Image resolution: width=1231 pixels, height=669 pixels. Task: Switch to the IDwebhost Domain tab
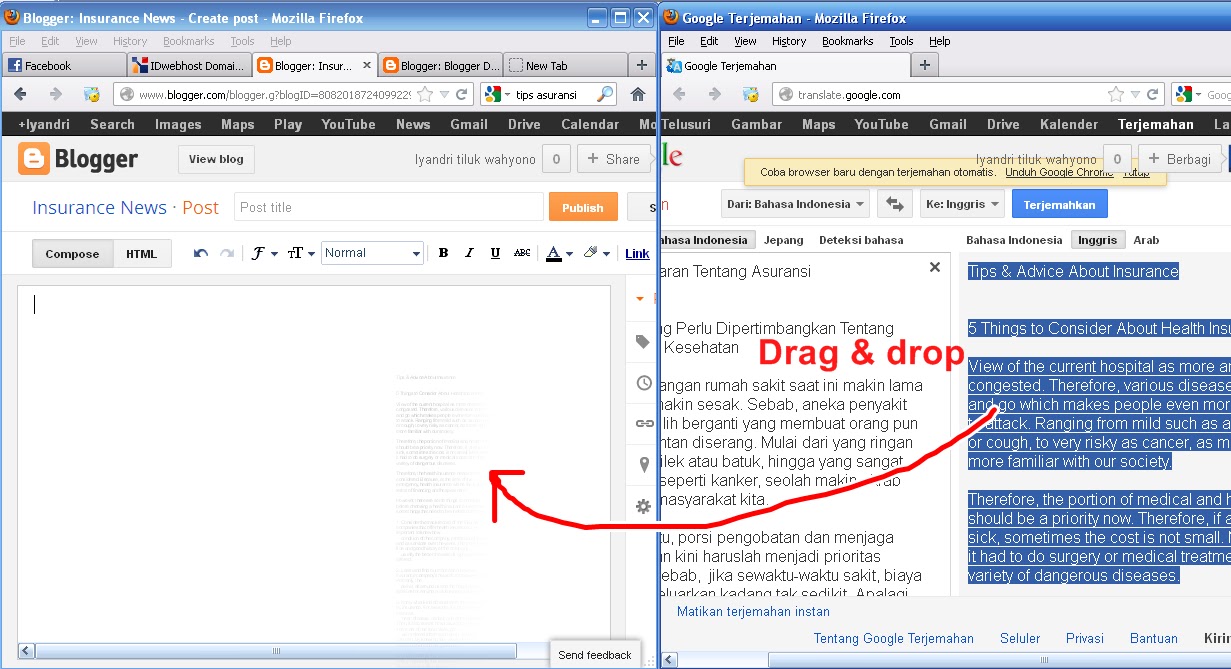[189, 66]
